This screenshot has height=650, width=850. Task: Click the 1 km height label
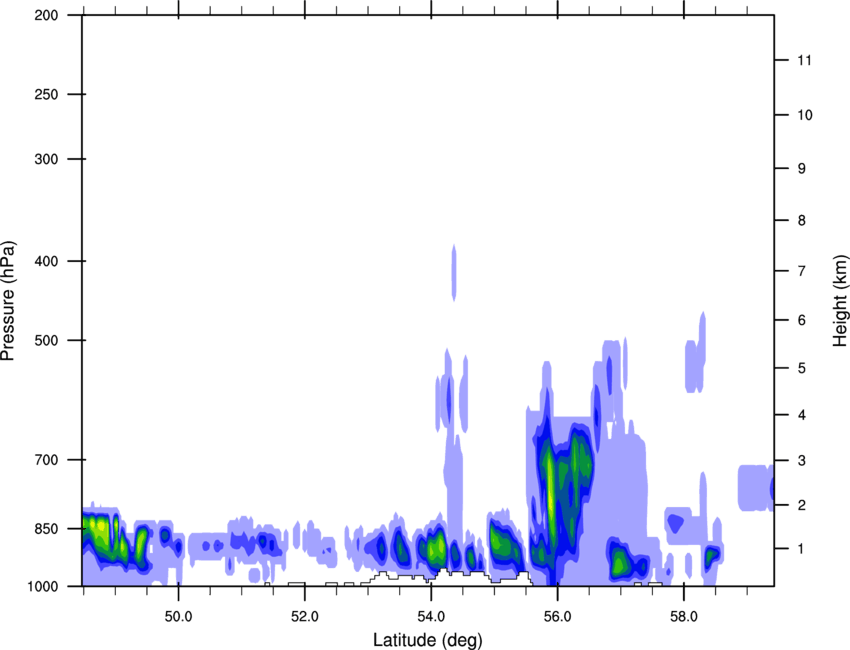coord(802,549)
